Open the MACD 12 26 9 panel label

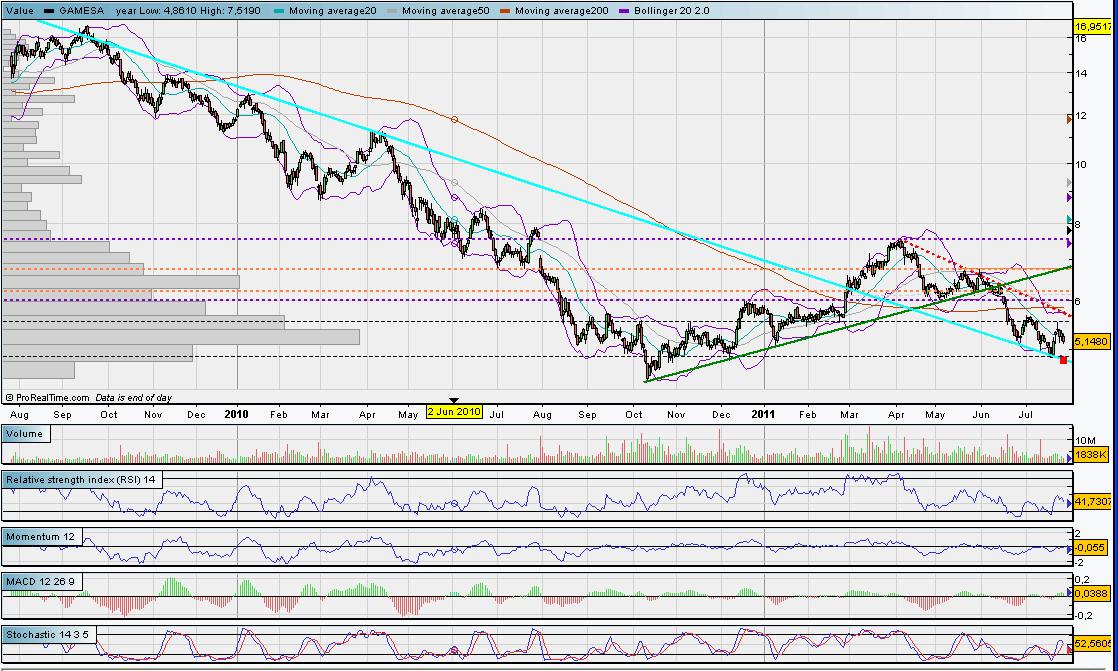click(41, 582)
